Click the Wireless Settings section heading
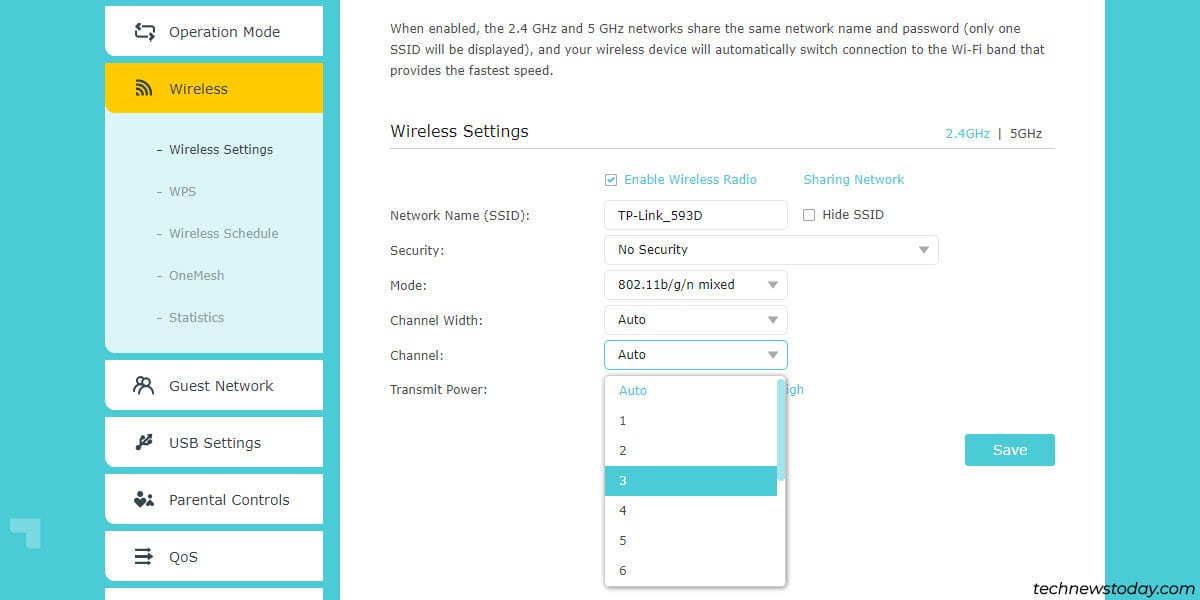Screen dimensions: 1200x600 coord(459,131)
